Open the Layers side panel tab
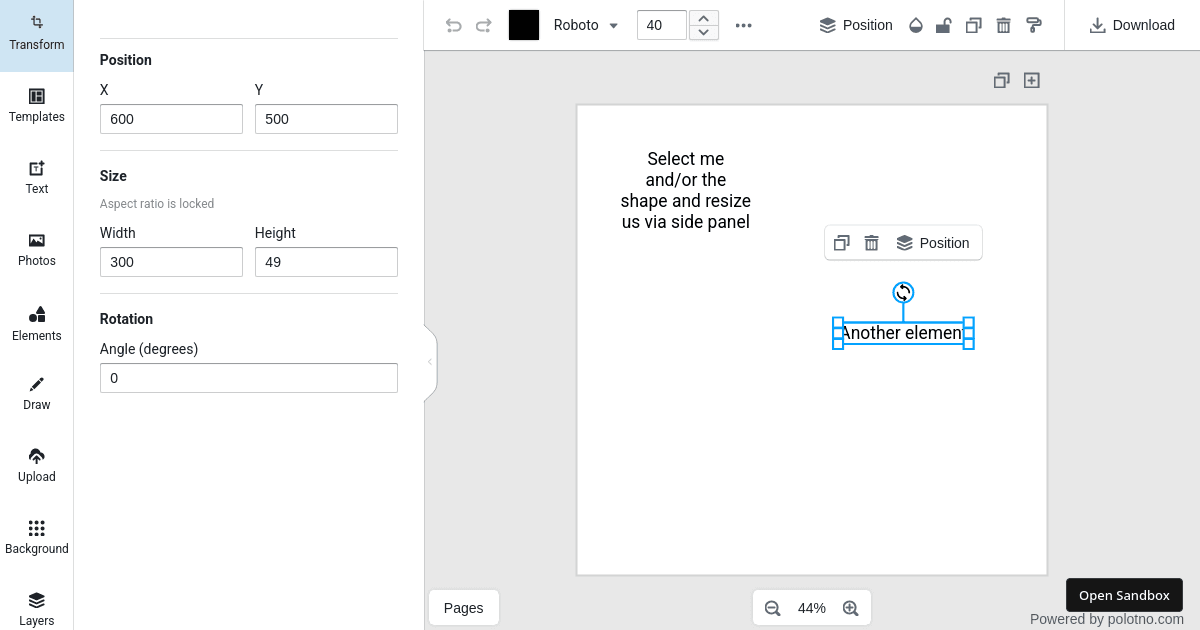Image resolution: width=1200 pixels, height=630 pixels. click(x=36, y=608)
